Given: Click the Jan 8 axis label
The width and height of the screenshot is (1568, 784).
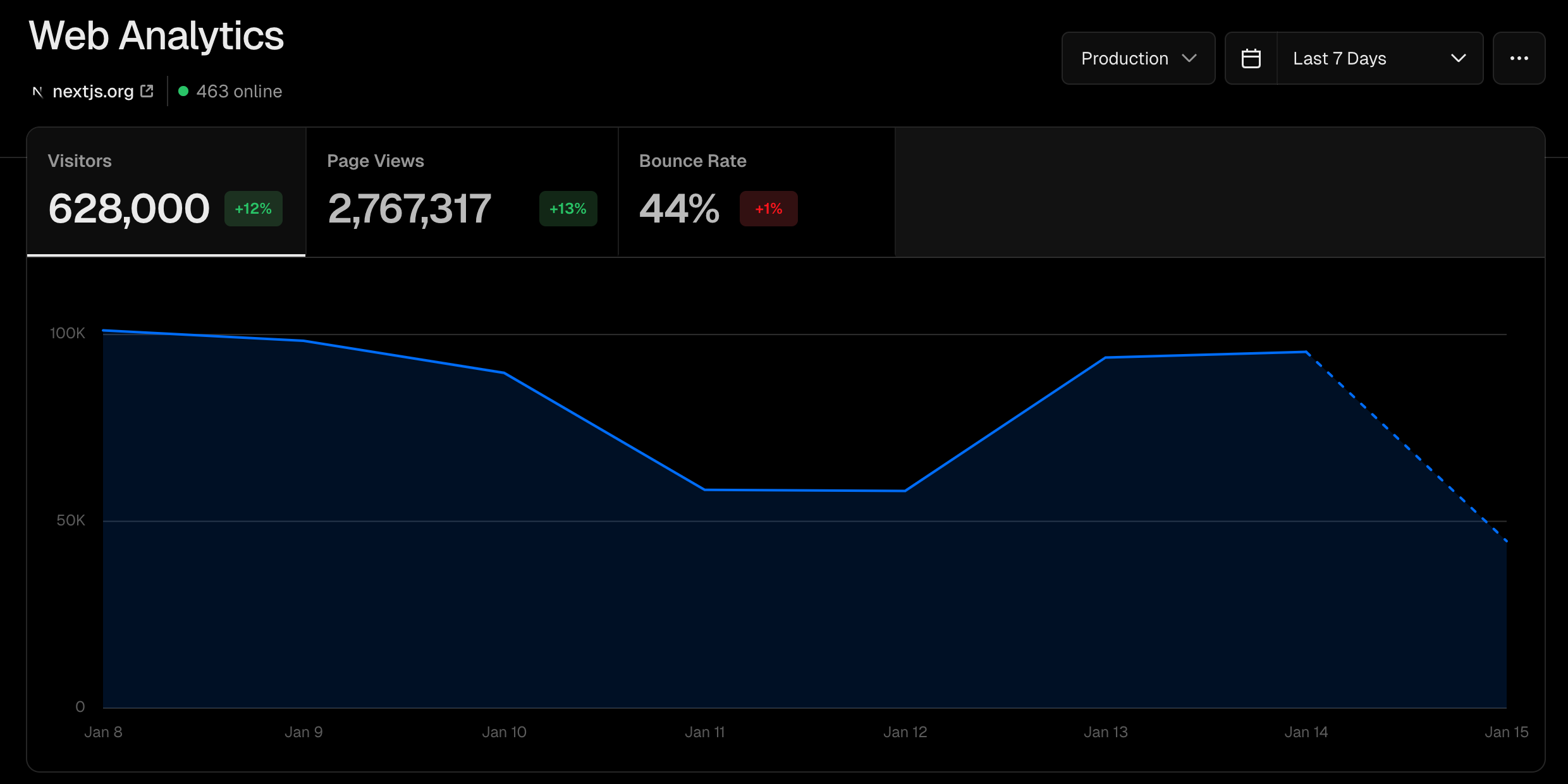Looking at the screenshot, I should click(103, 732).
